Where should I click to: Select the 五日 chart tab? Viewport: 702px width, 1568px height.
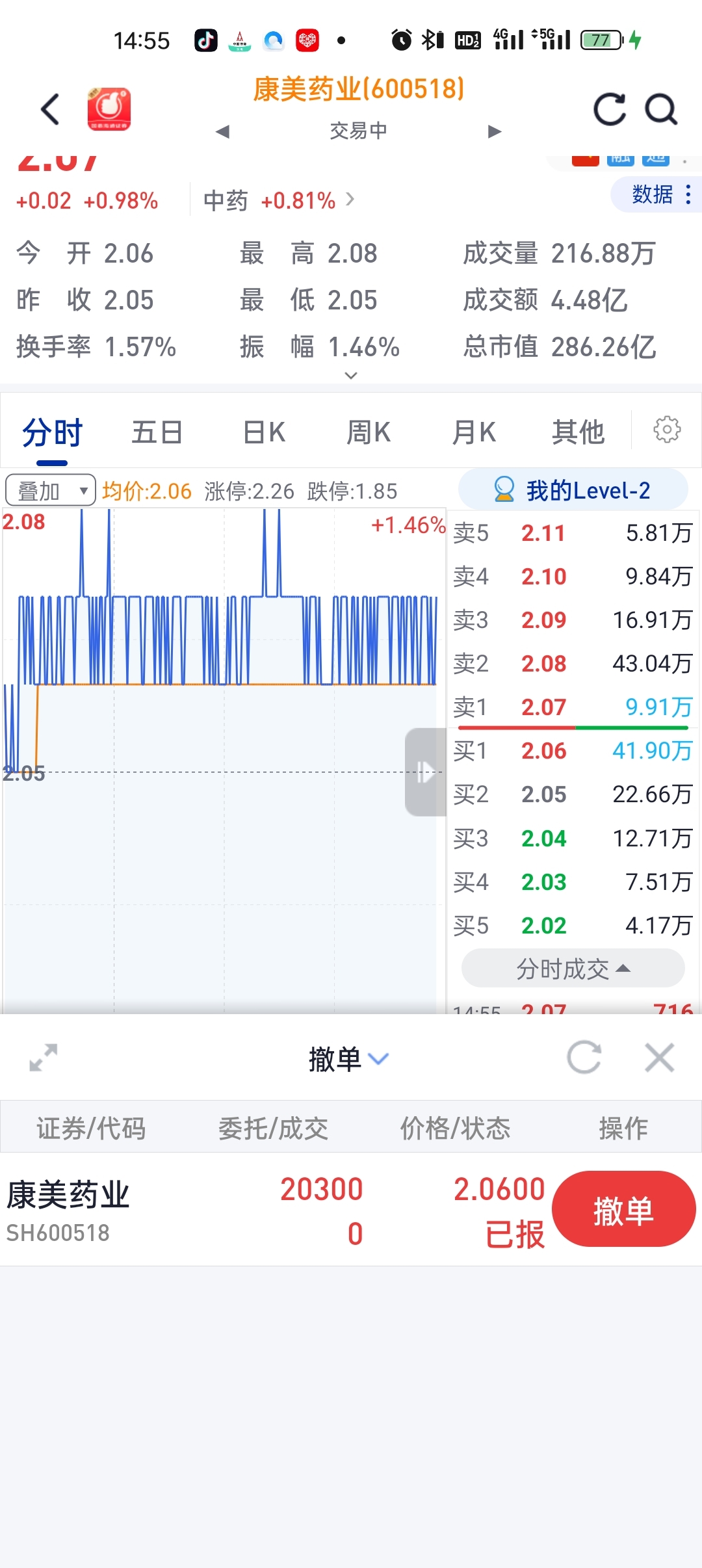tap(157, 432)
